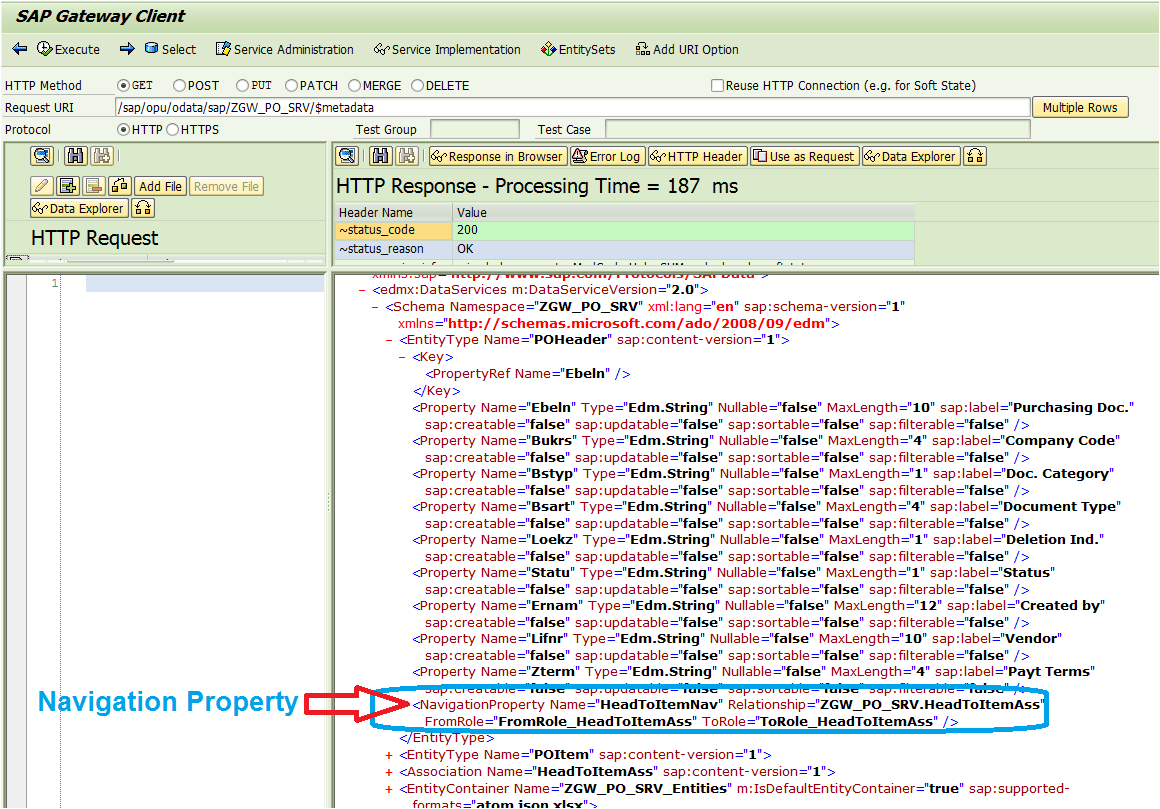The height and width of the screenshot is (809, 1160).
Task: Open Data Explorer for the HTTP Request
Action: [78, 208]
